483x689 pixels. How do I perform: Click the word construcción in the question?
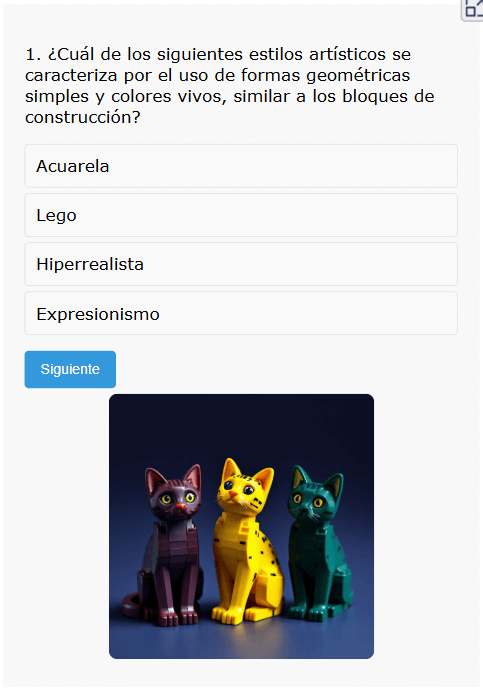pyautogui.click(x=78, y=117)
